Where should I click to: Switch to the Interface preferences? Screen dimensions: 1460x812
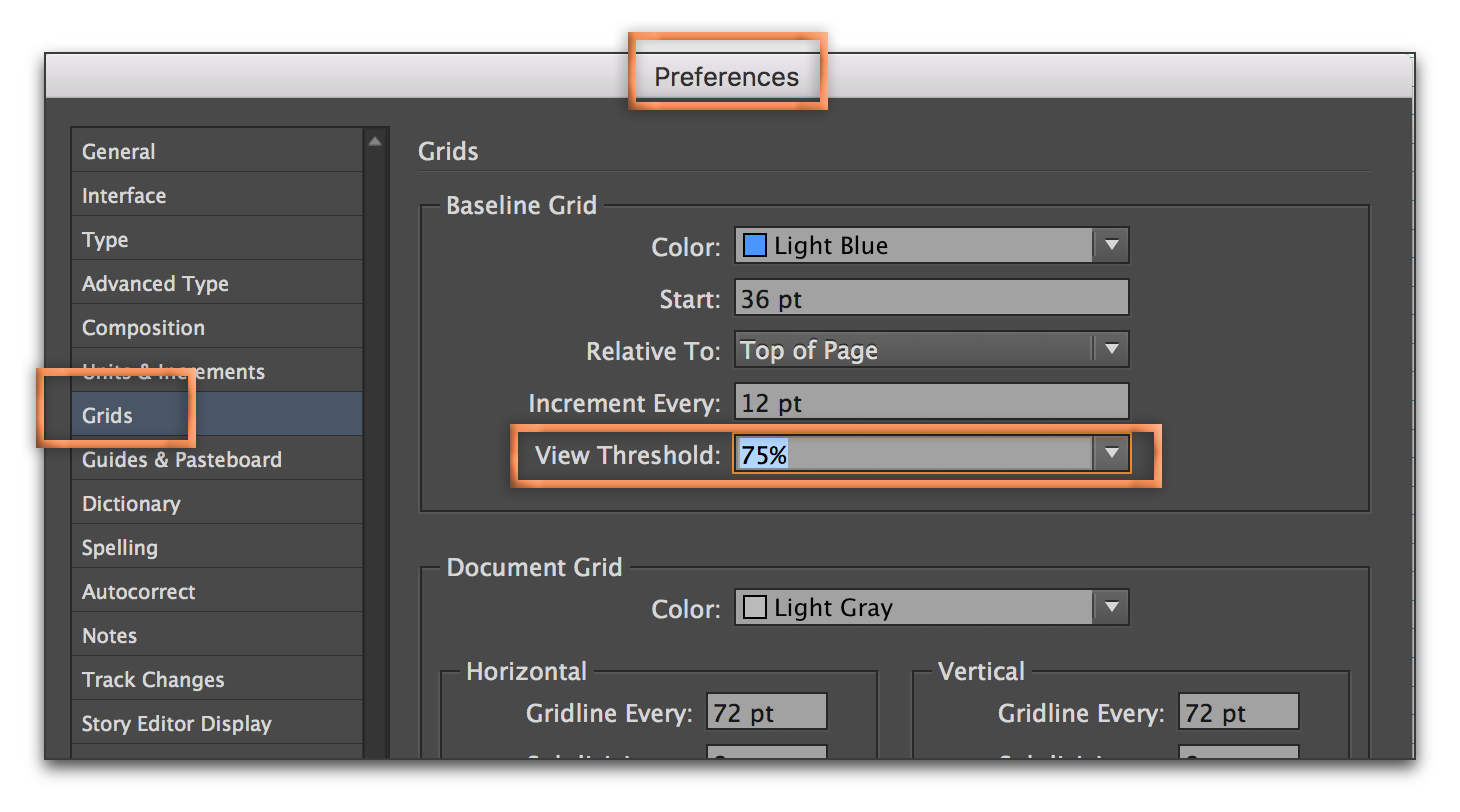(124, 196)
